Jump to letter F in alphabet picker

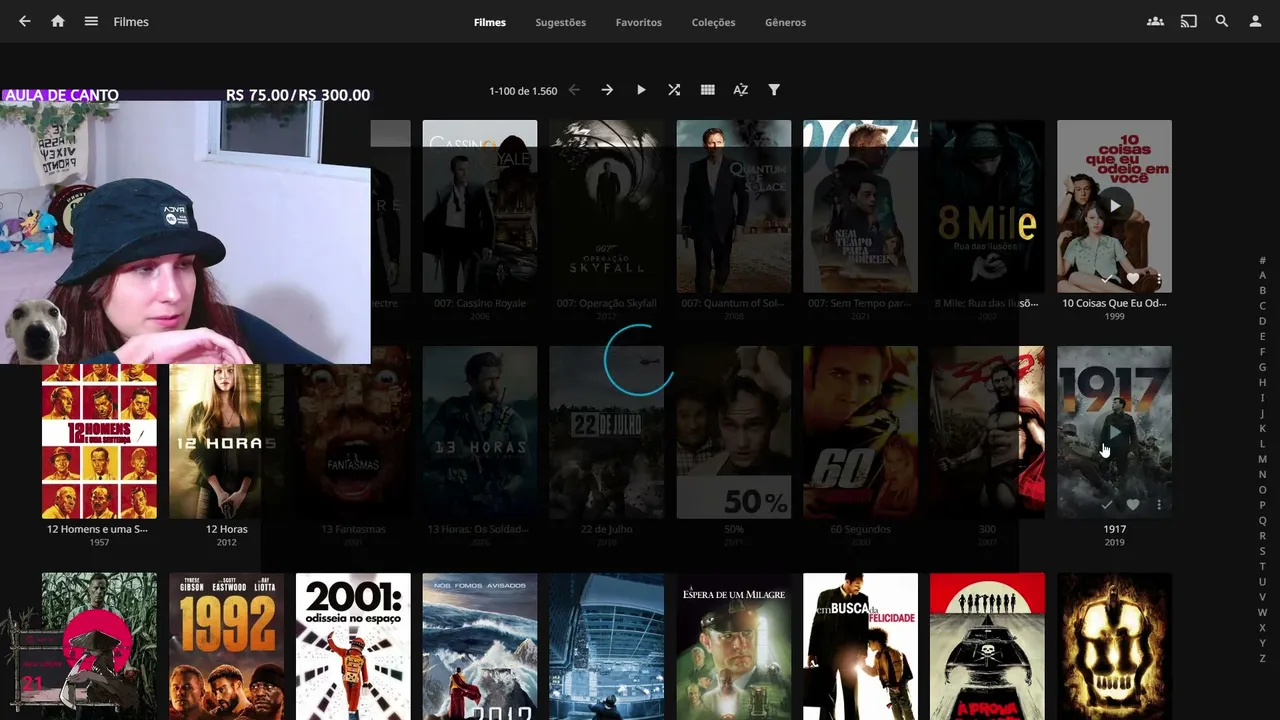[1263, 352]
